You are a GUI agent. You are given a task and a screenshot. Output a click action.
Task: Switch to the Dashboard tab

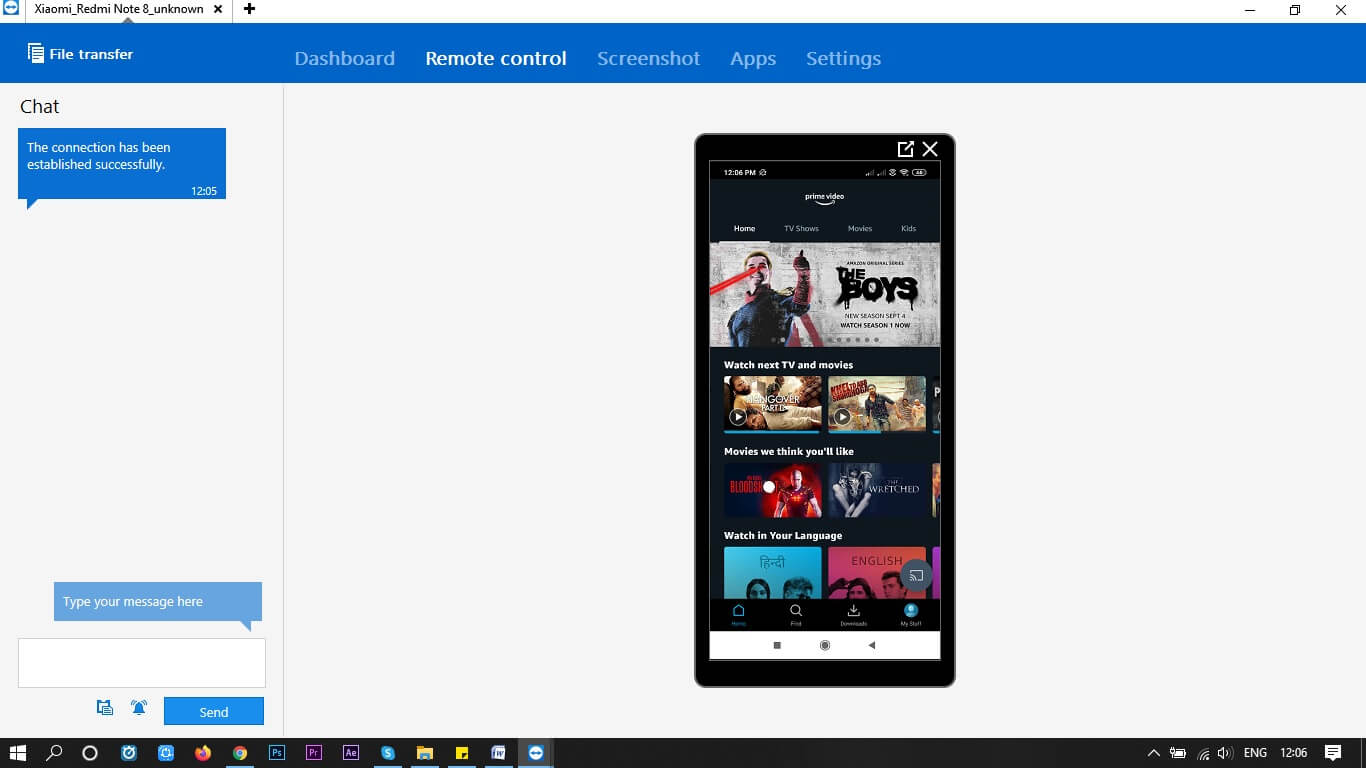pyautogui.click(x=344, y=58)
